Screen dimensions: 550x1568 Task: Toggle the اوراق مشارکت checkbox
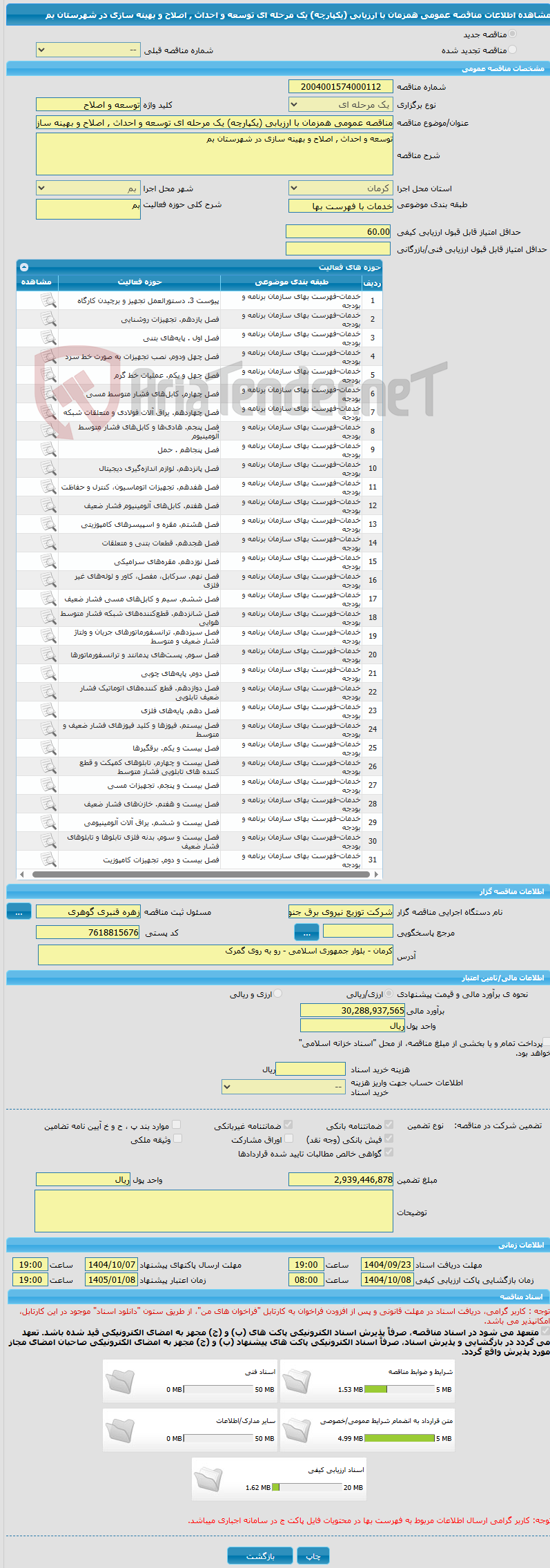pyautogui.click(x=289, y=1139)
